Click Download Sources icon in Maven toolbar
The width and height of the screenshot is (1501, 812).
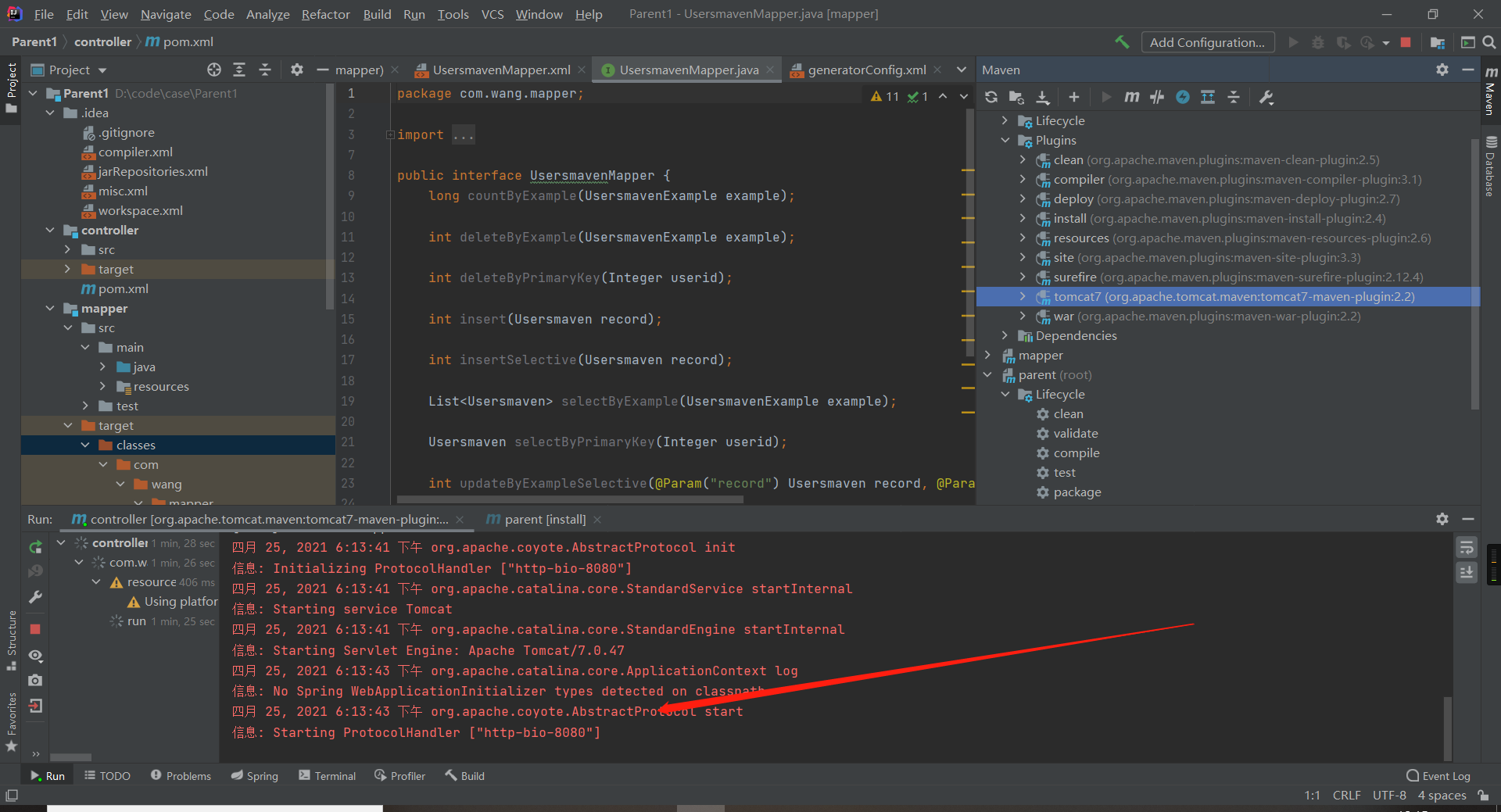(x=1043, y=97)
